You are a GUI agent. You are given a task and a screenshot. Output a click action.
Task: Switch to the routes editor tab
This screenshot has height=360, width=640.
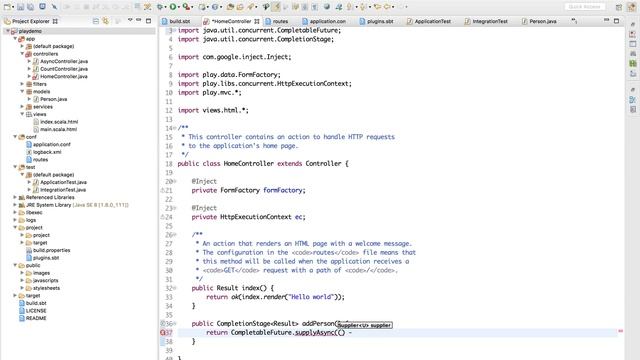(280, 21)
